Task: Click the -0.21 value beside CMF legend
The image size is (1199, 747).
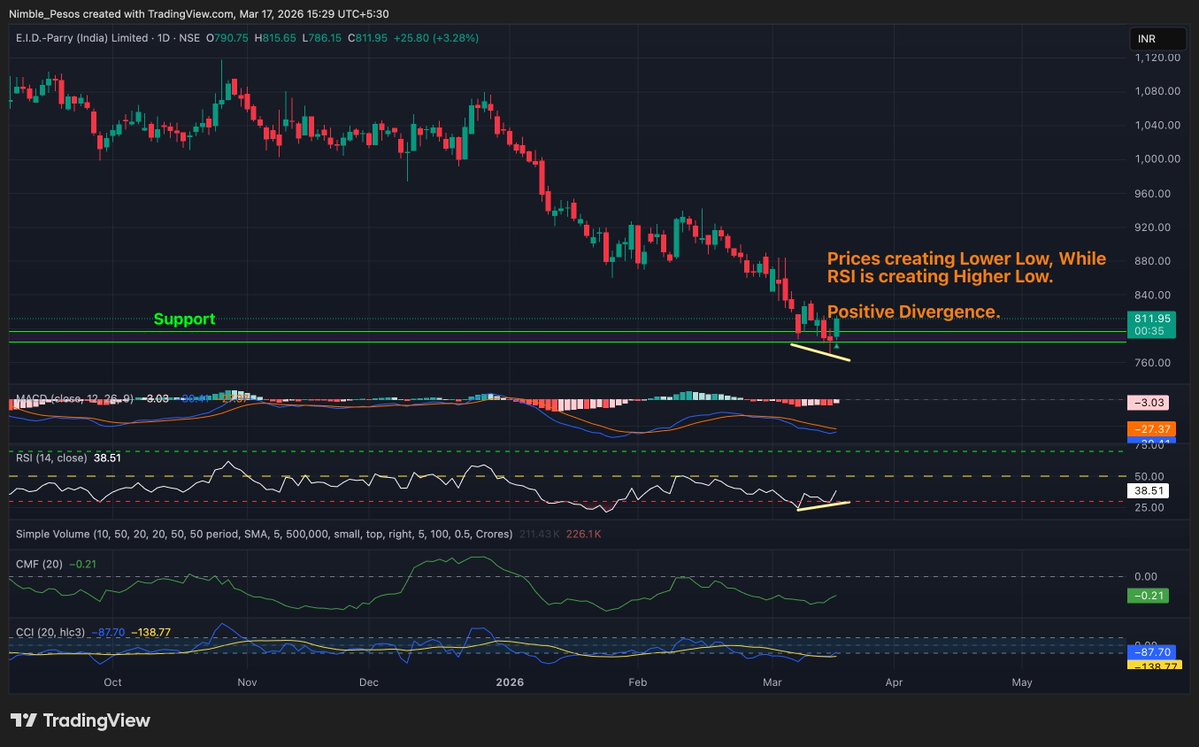Action: (83, 563)
